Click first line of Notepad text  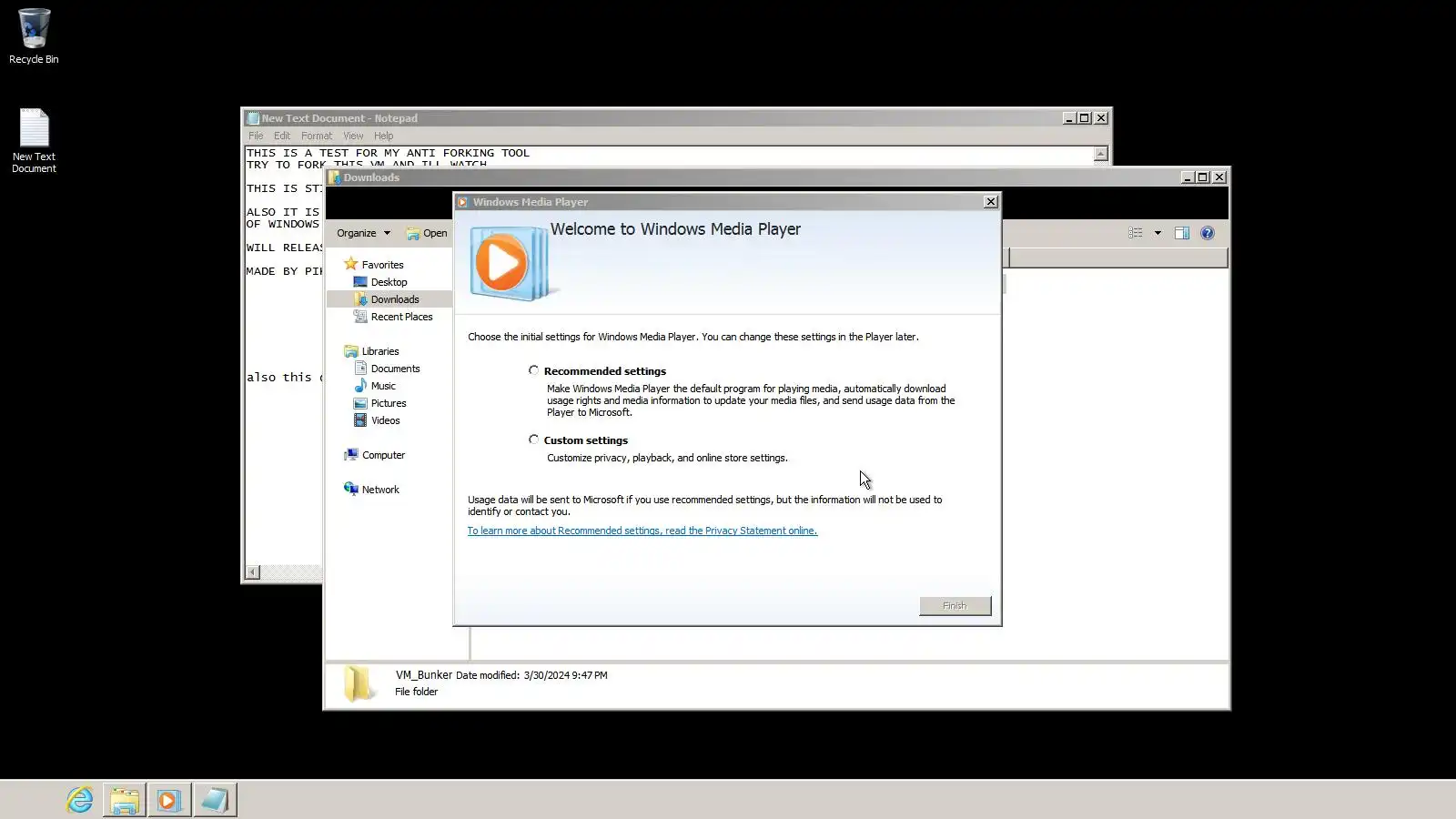pyautogui.click(x=388, y=153)
